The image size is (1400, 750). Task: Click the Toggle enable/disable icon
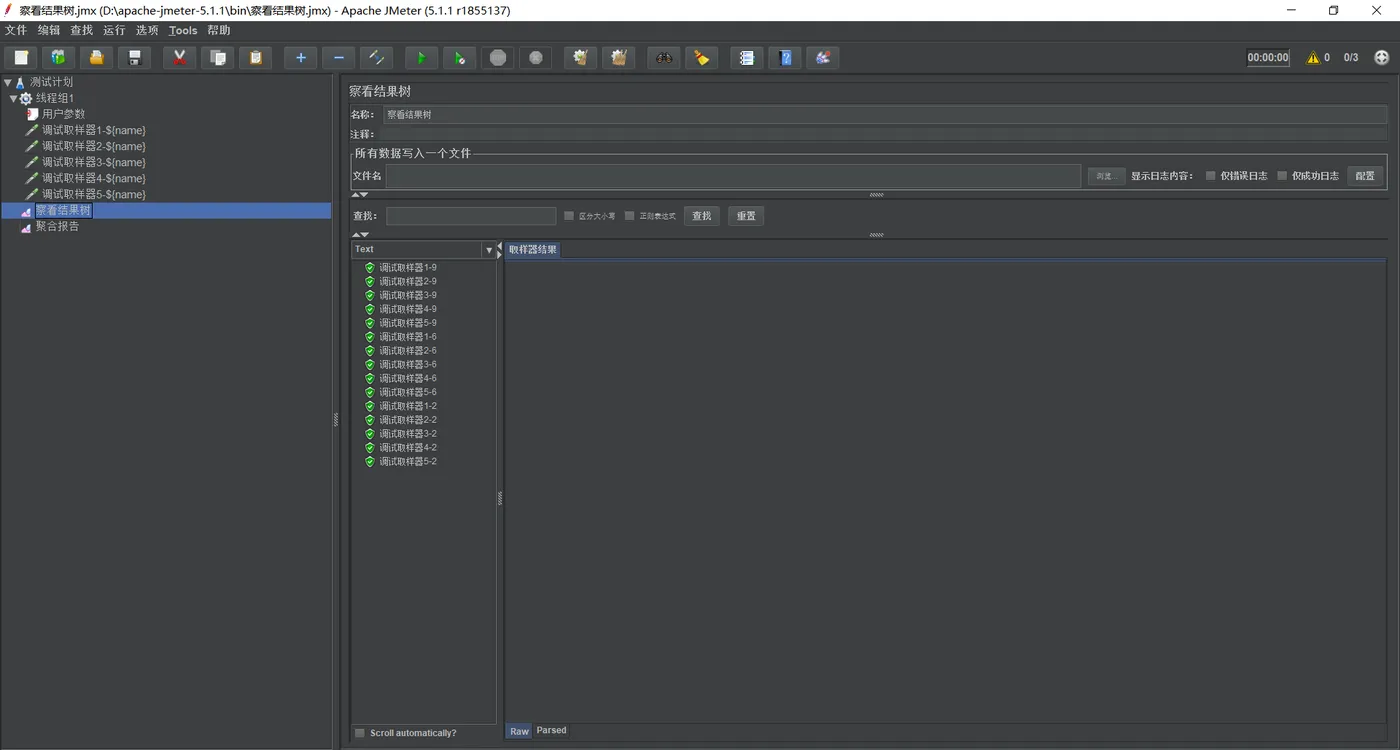pyautogui.click(x=376, y=58)
